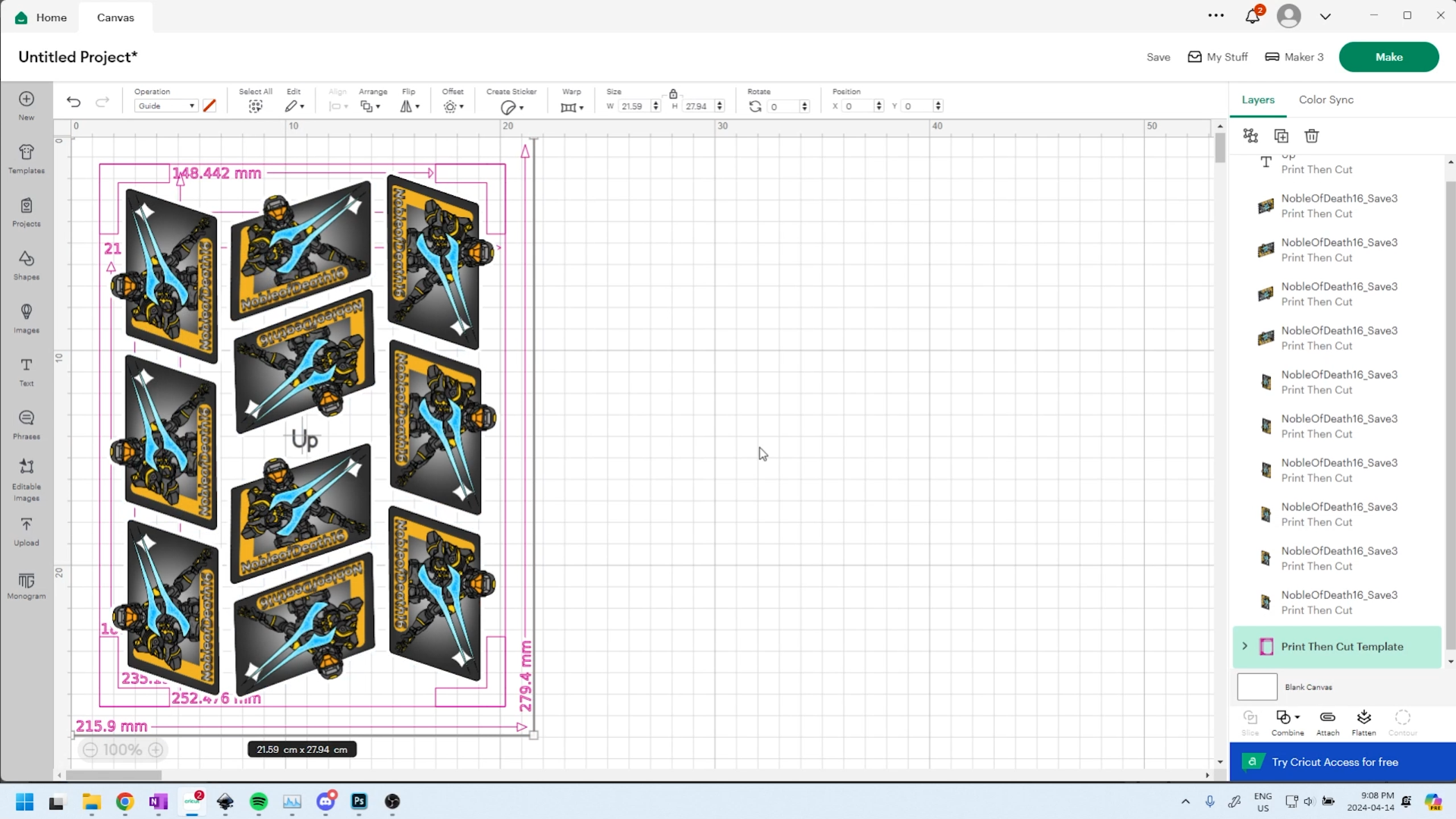
Task: Open Editable Images panel
Action: click(x=27, y=480)
